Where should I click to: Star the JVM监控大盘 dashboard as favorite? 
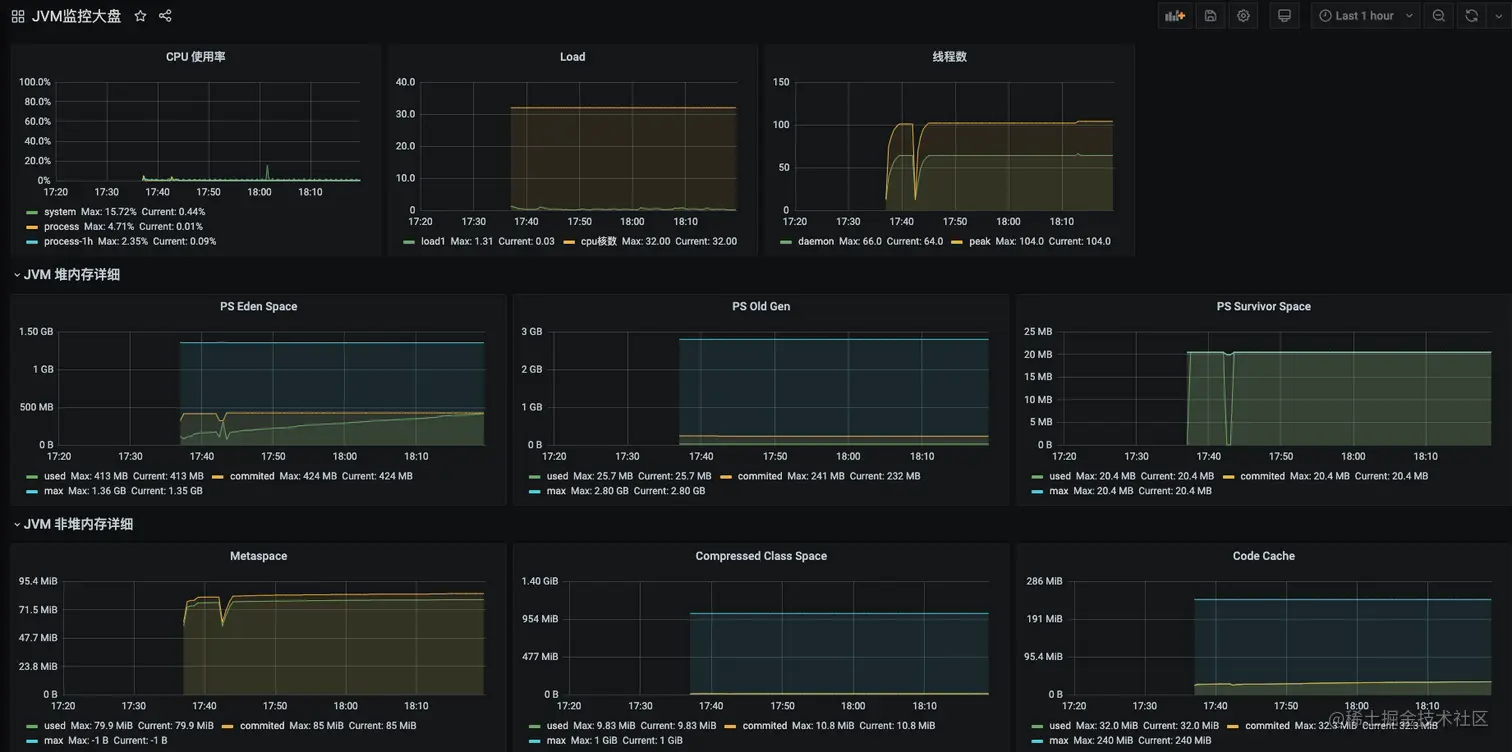140,16
